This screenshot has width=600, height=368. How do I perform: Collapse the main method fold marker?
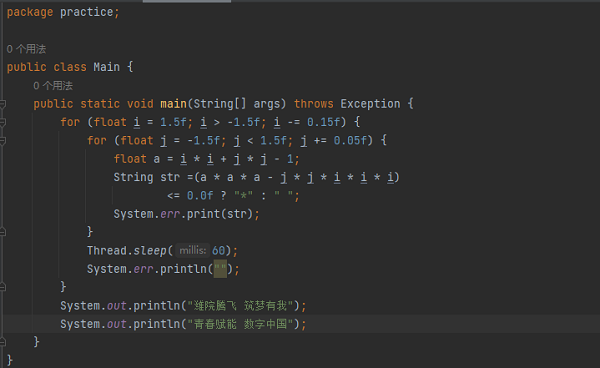coord(2,104)
